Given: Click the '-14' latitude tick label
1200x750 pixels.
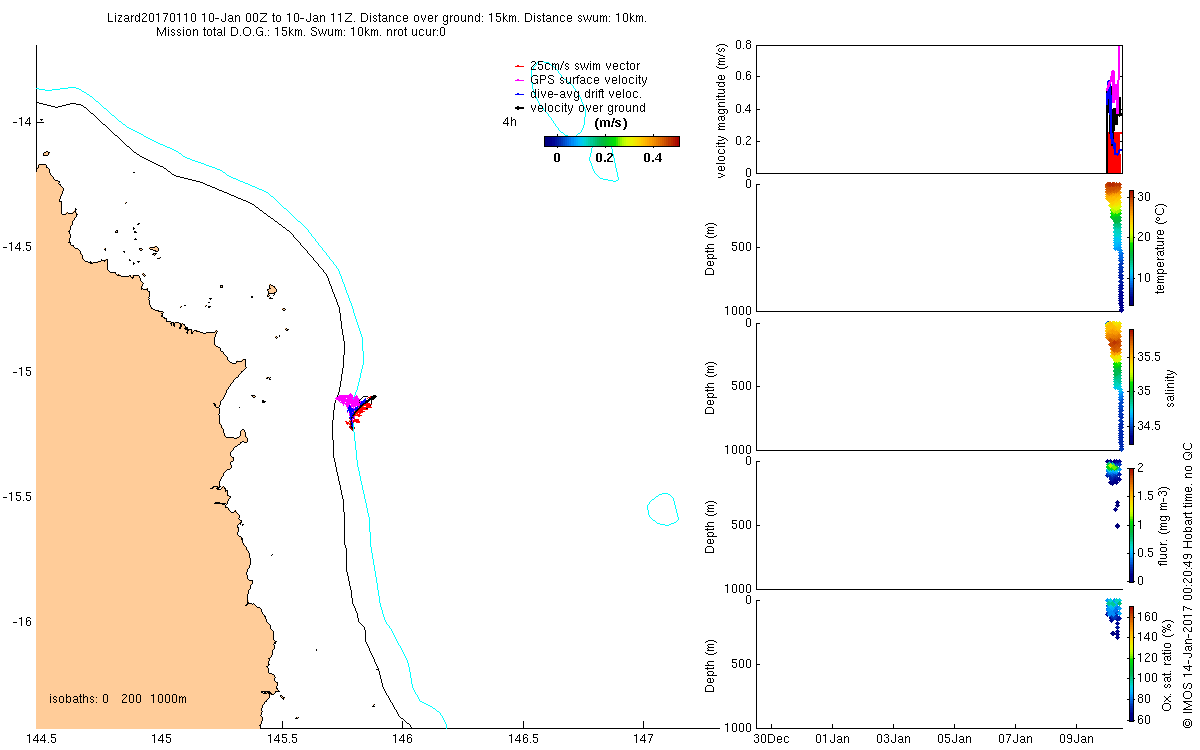Looking at the screenshot, I should 21,122.
